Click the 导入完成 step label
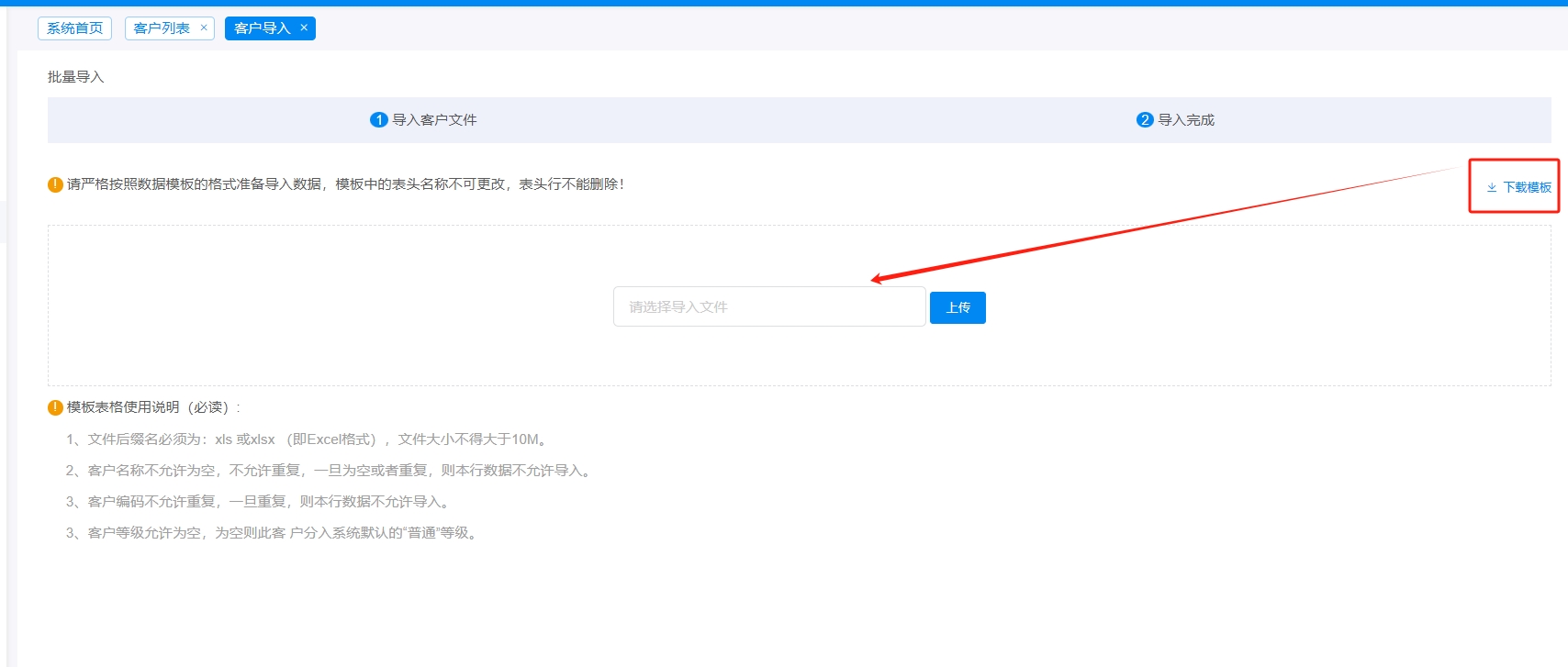This screenshot has width=1568, height=667. click(x=1186, y=120)
